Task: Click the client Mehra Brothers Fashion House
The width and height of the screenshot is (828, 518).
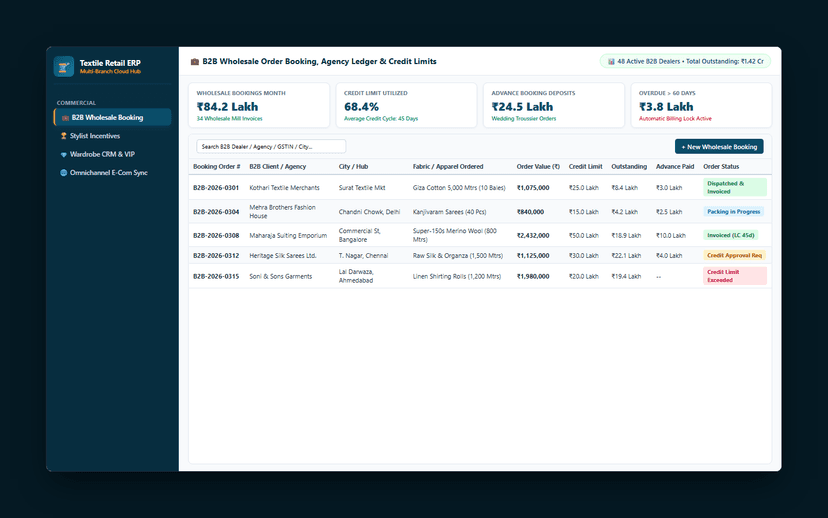Action: [283, 212]
